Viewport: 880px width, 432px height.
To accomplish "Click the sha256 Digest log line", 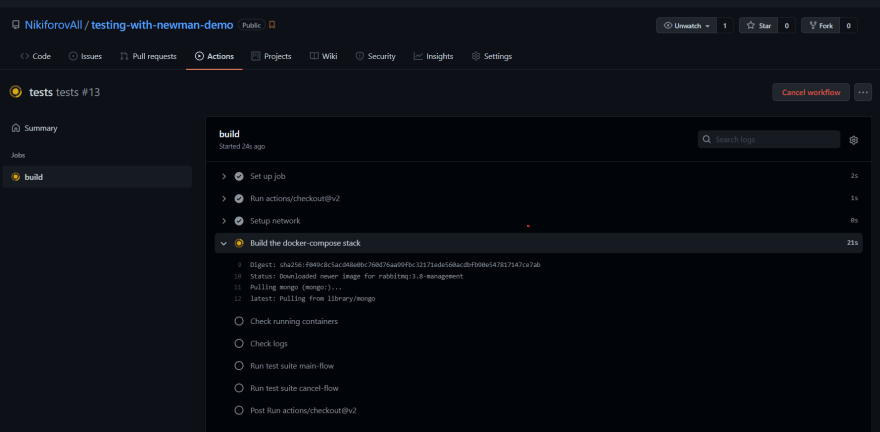I will pos(395,265).
